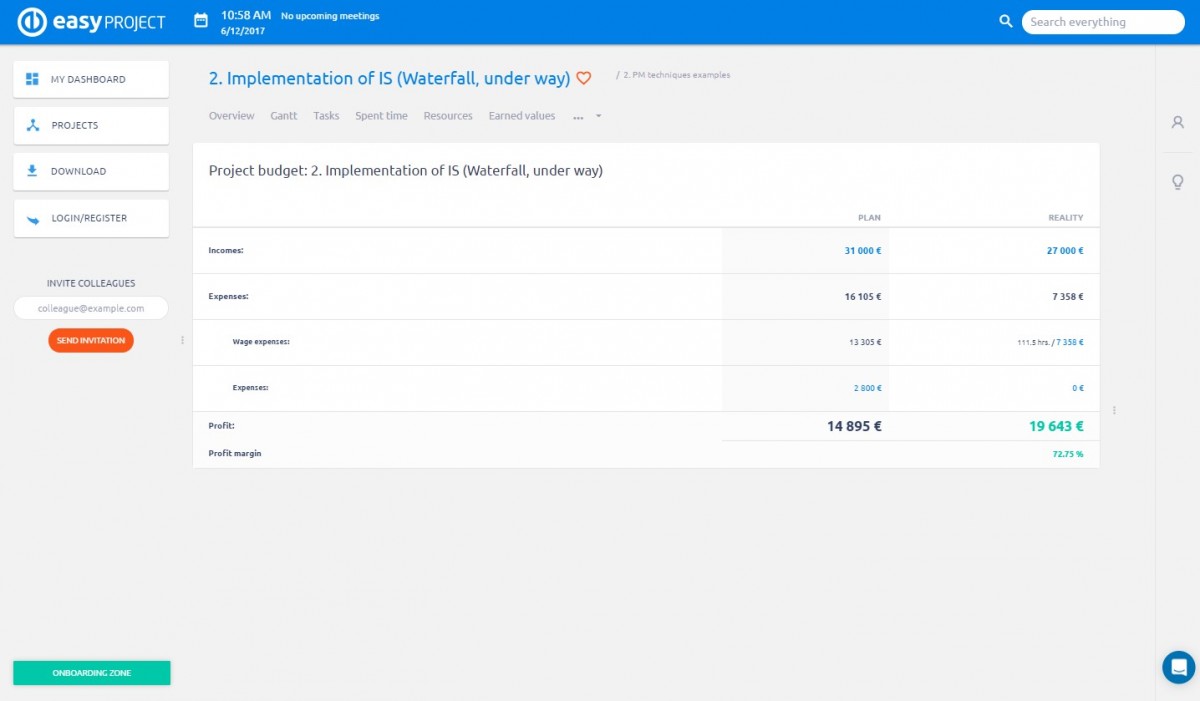Image resolution: width=1200 pixels, height=701 pixels.
Task: Open the chat bubble widget
Action: click(1178, 667)
